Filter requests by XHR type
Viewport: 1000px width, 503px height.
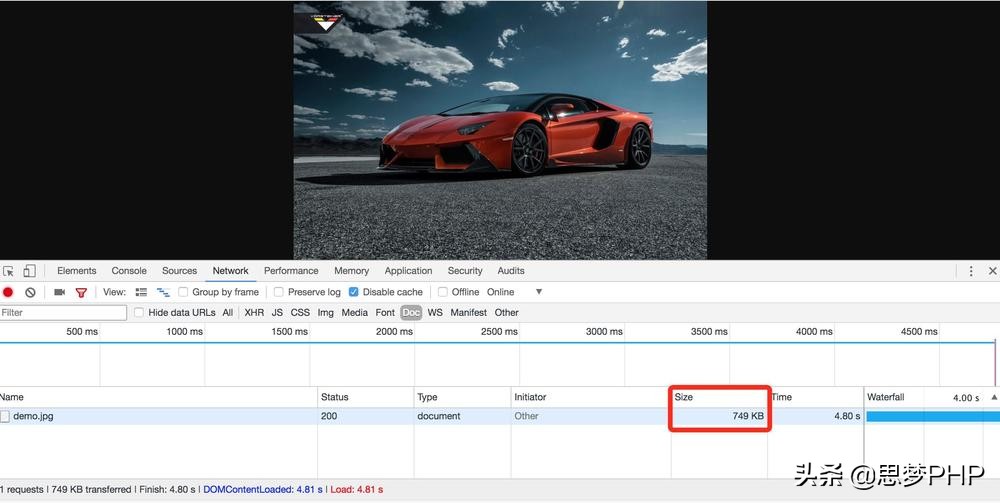[x=254, y=313]
